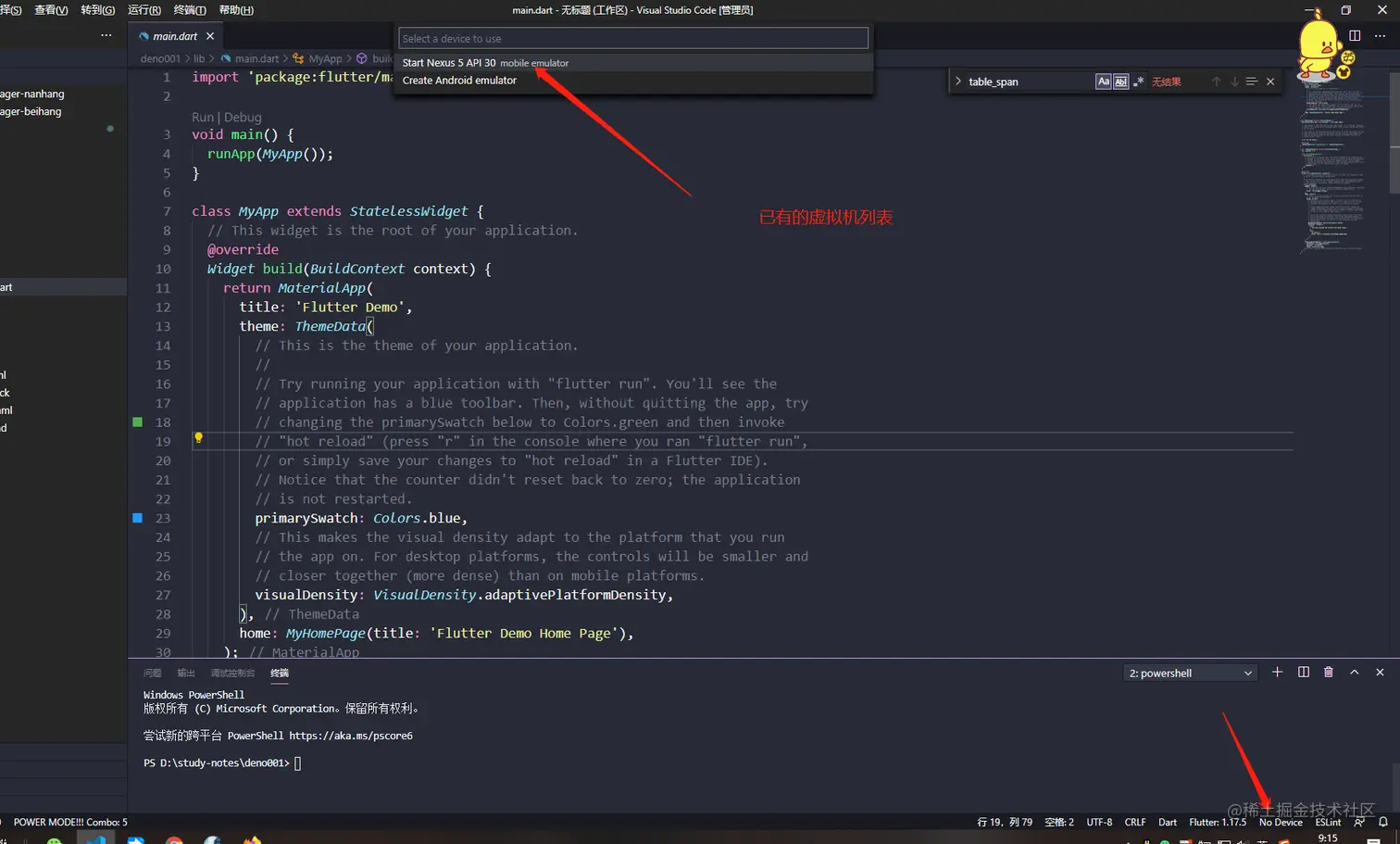Toggle find in selection icon
The width and height of the screenshot is (1400, 844).
pos(1251,82)
